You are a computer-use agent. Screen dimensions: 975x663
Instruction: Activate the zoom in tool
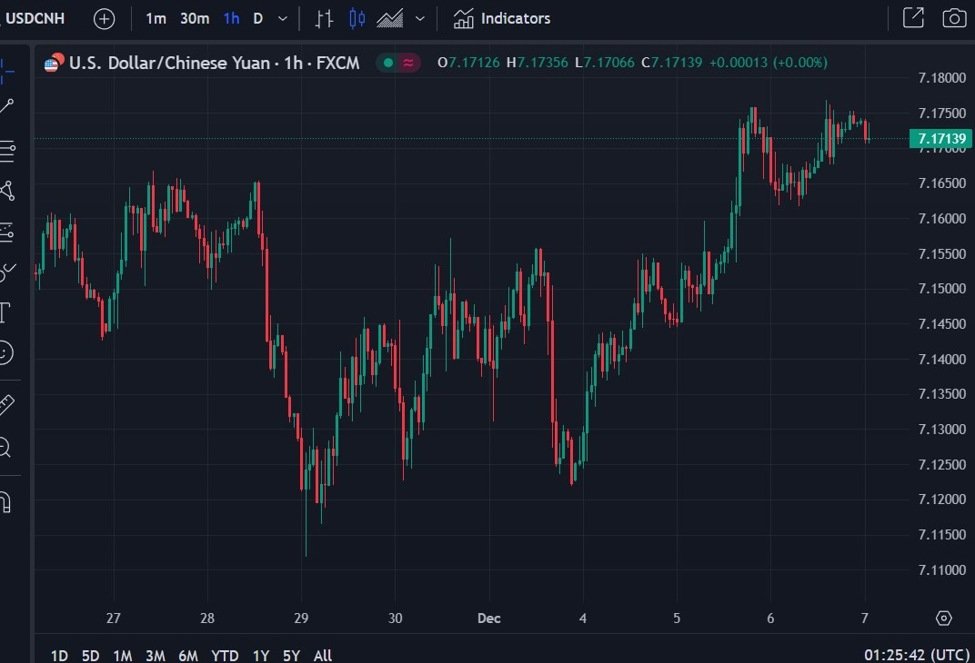[x=6, y=447]
